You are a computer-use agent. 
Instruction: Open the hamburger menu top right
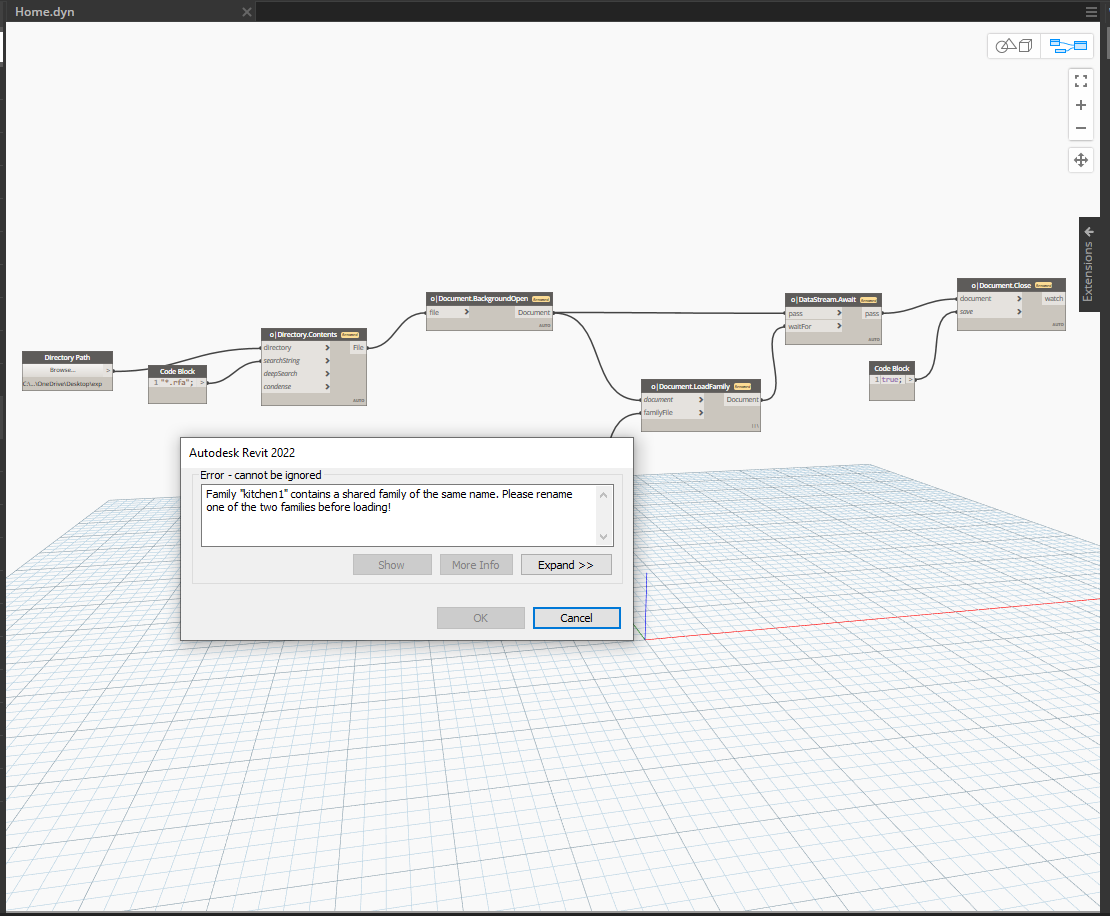pos(1090,11)
